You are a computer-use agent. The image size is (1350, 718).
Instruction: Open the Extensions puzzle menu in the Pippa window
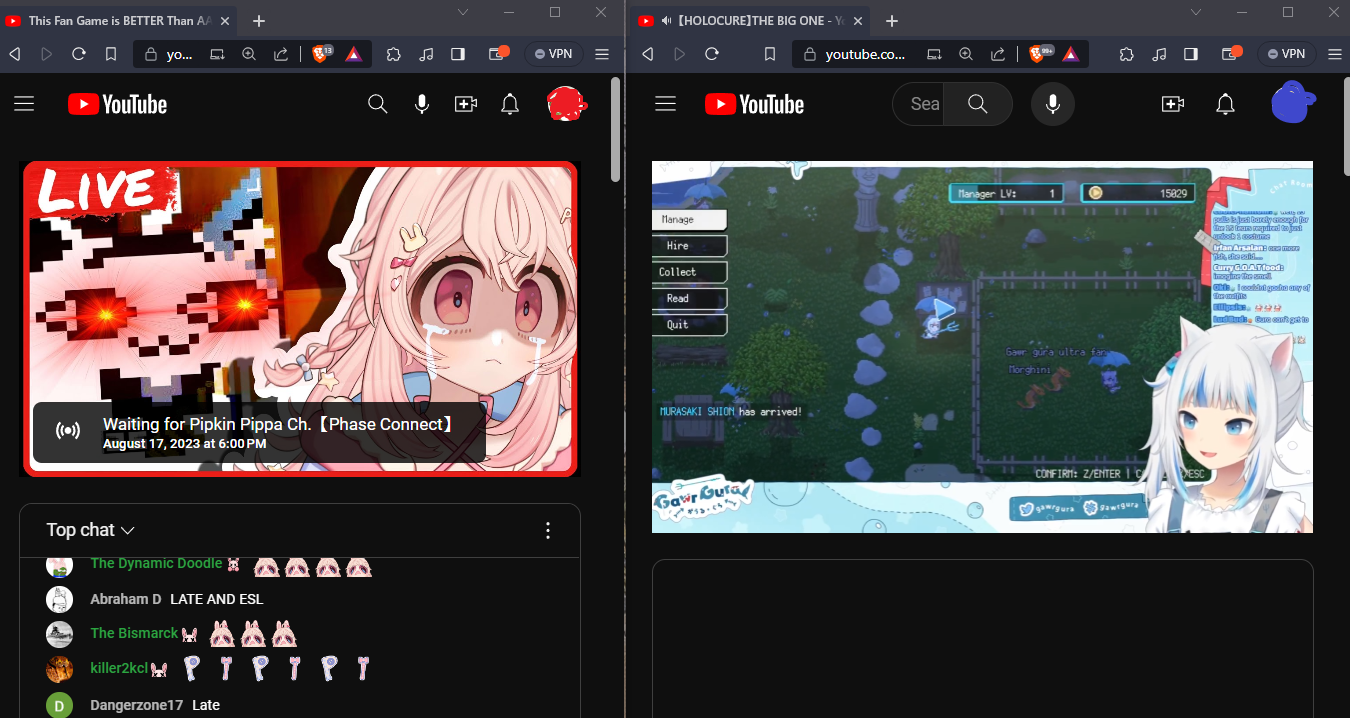click(x=394, y=54)
